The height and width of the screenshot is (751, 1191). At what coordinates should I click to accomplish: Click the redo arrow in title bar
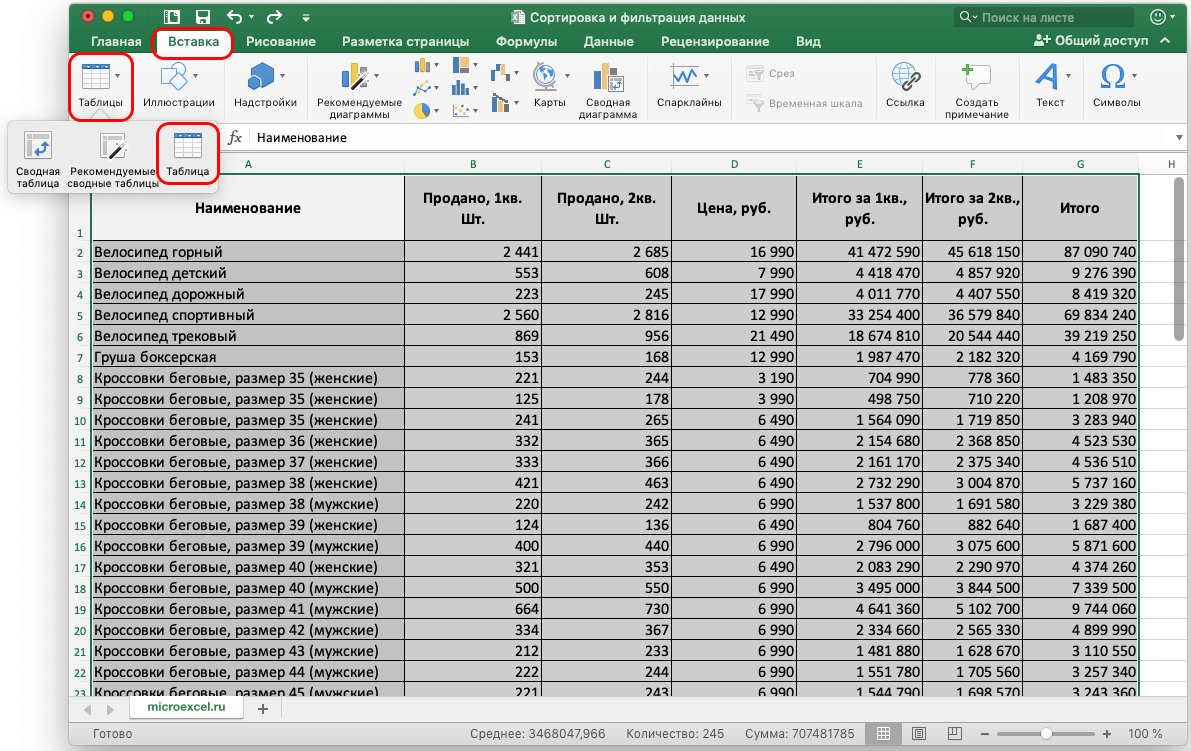(274, 17)
